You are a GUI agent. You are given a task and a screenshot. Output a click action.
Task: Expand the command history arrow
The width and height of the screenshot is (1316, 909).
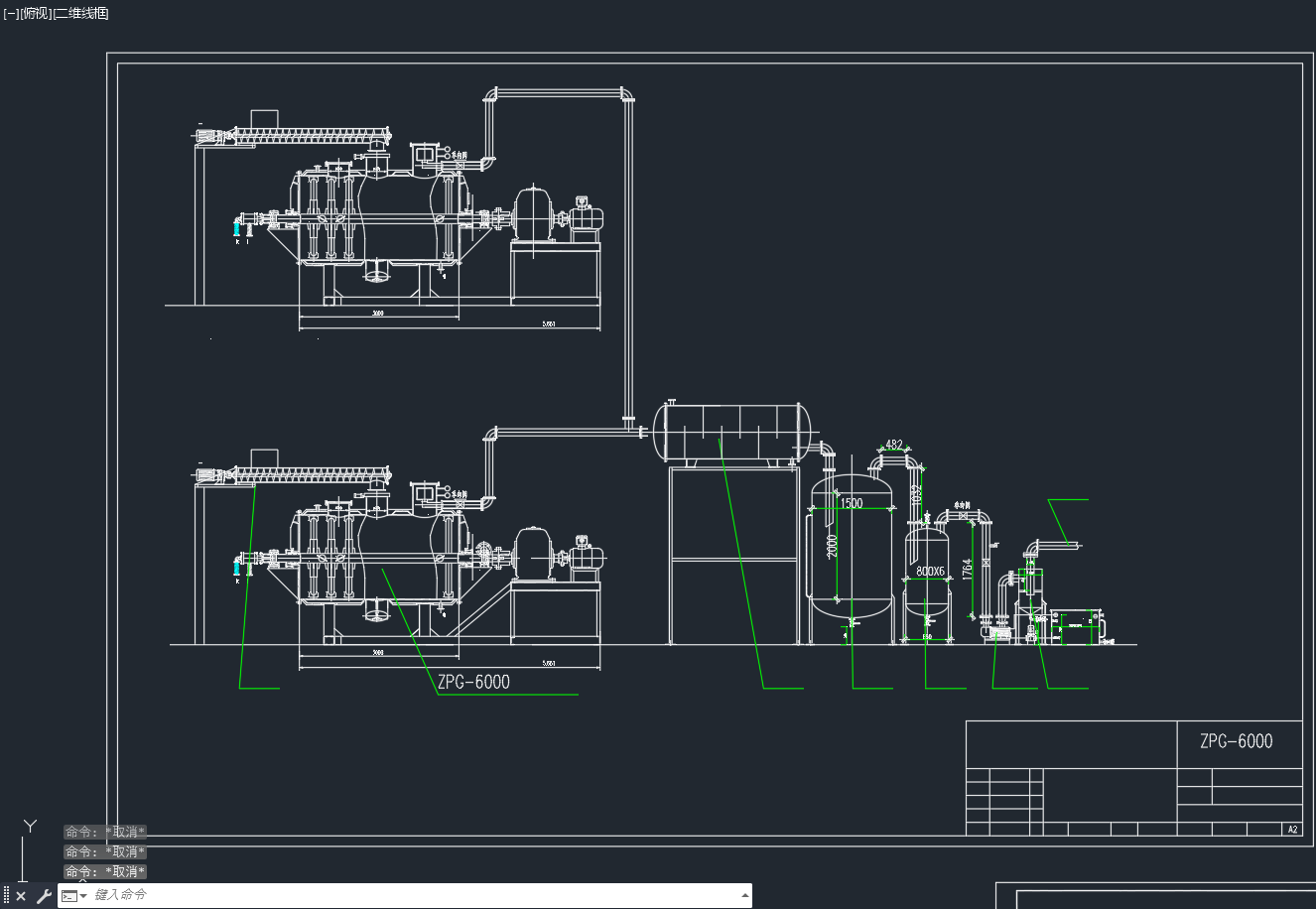tap(745, 895)
